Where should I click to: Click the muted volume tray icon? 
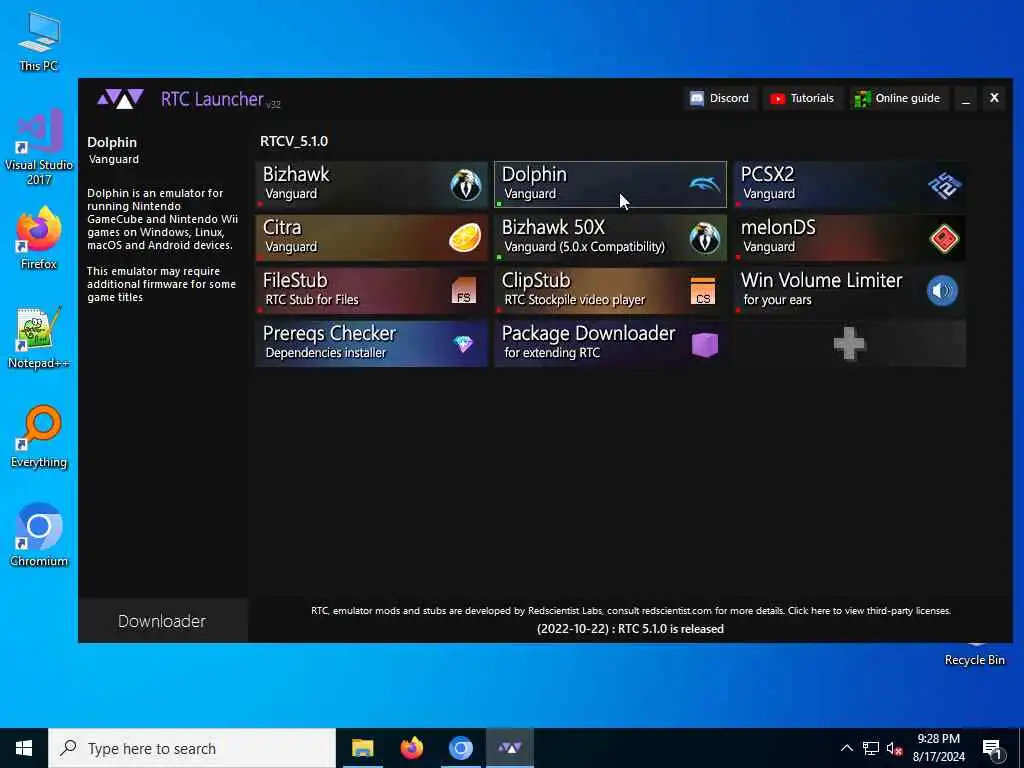coord(895,749)
